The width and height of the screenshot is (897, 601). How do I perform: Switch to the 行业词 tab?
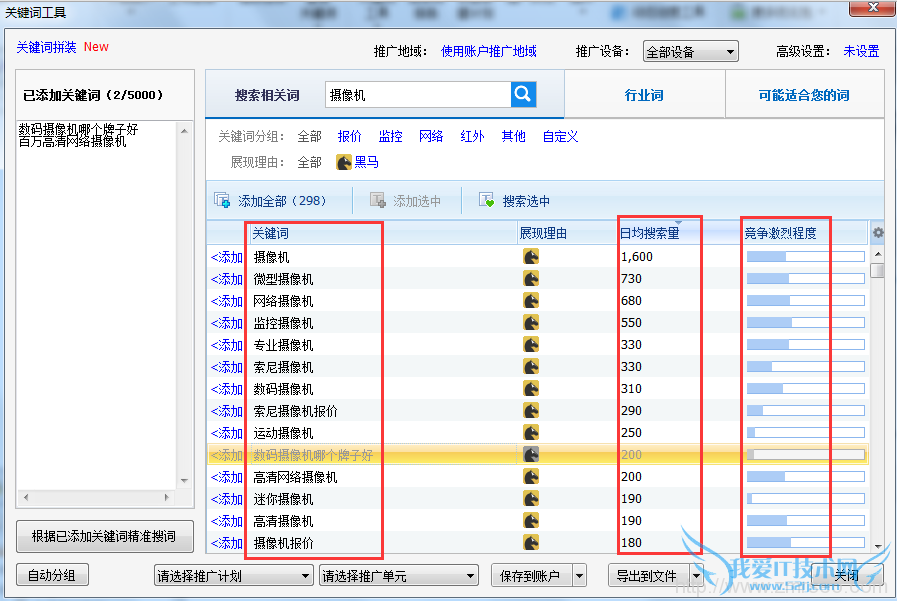(x=644, y=95)
